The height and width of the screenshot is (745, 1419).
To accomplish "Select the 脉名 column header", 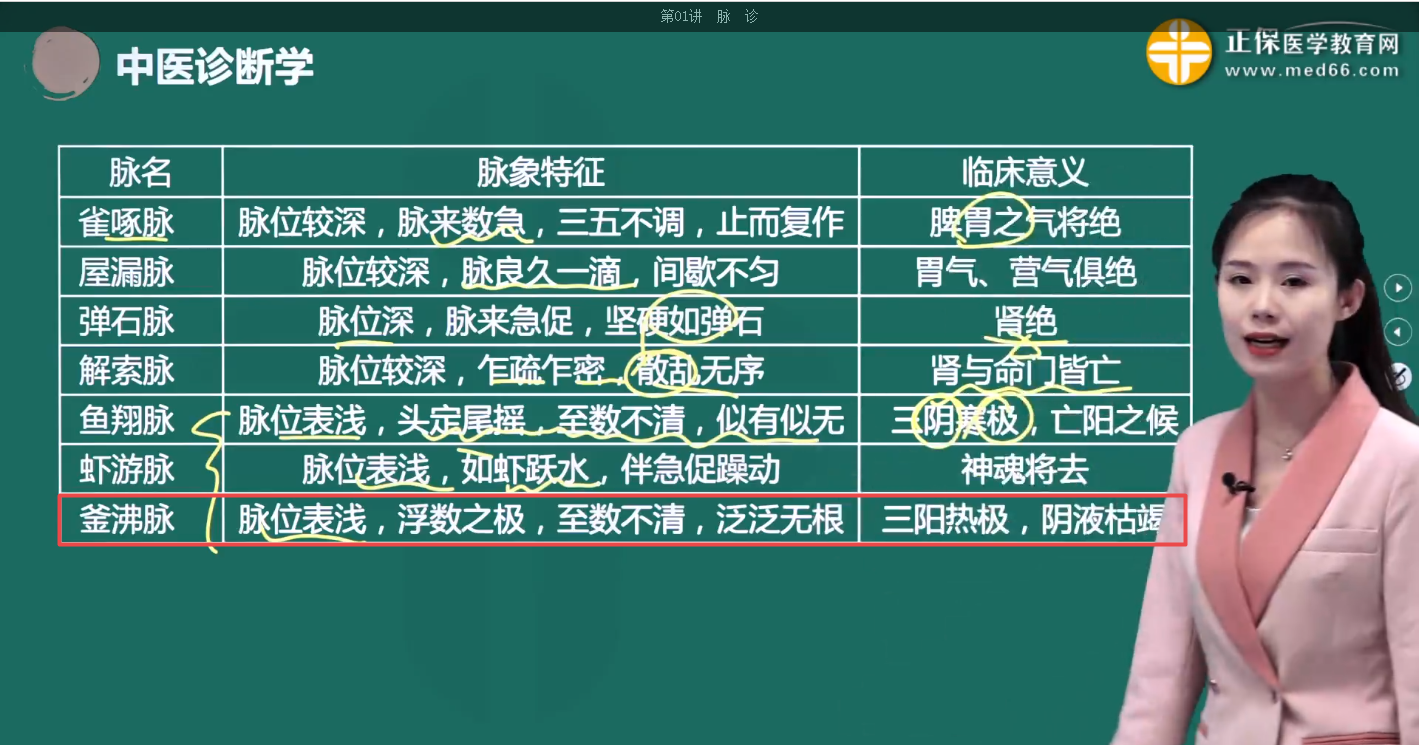I will (140, 173).
